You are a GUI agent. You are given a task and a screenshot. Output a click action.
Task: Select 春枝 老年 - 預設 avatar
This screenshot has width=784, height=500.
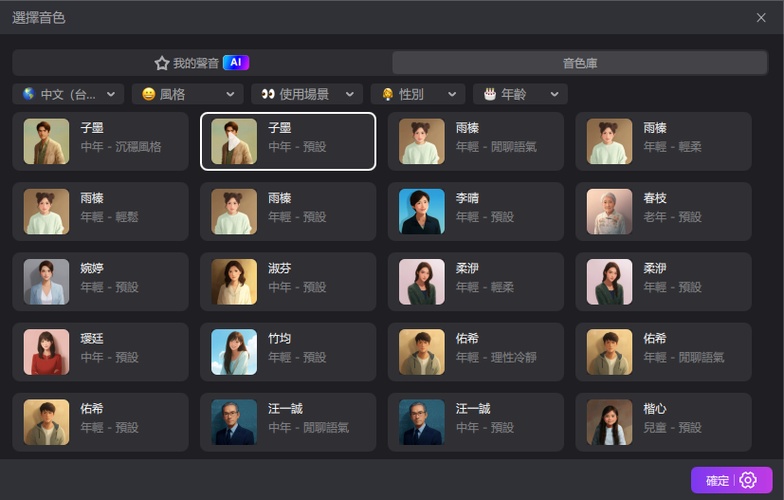610,212
